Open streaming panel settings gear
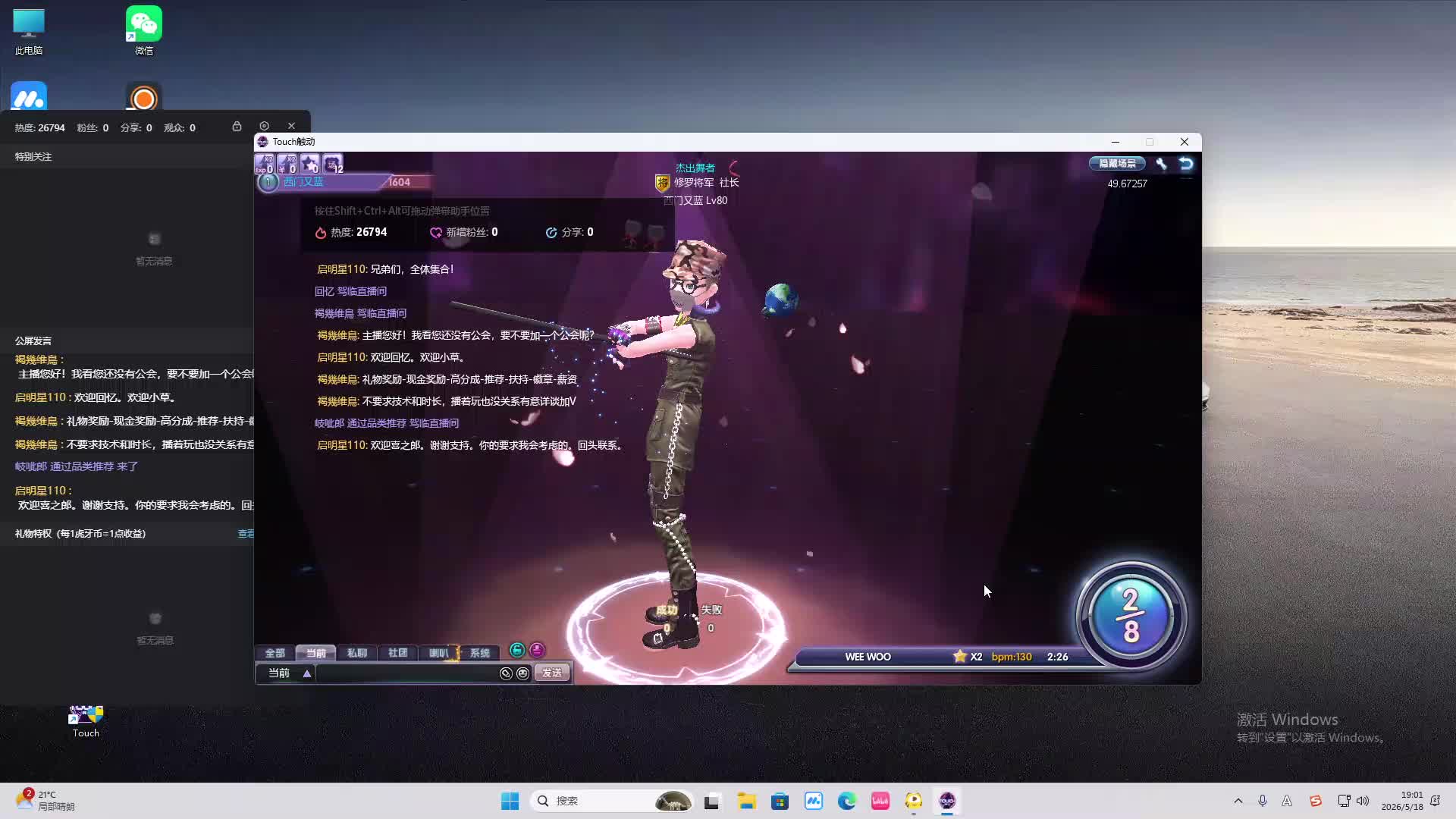The height and width of the screenshot is (819, 1456). [x=264, y=126]
